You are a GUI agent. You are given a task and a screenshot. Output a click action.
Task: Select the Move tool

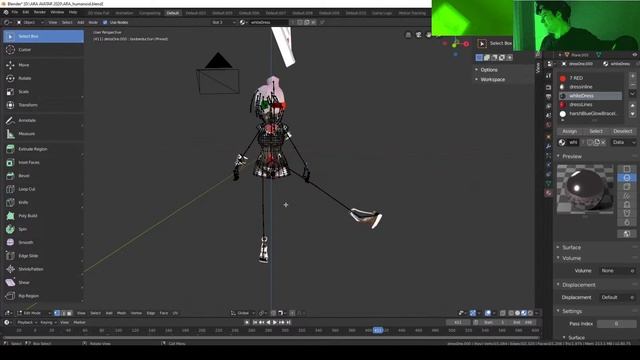click(43, 65)
